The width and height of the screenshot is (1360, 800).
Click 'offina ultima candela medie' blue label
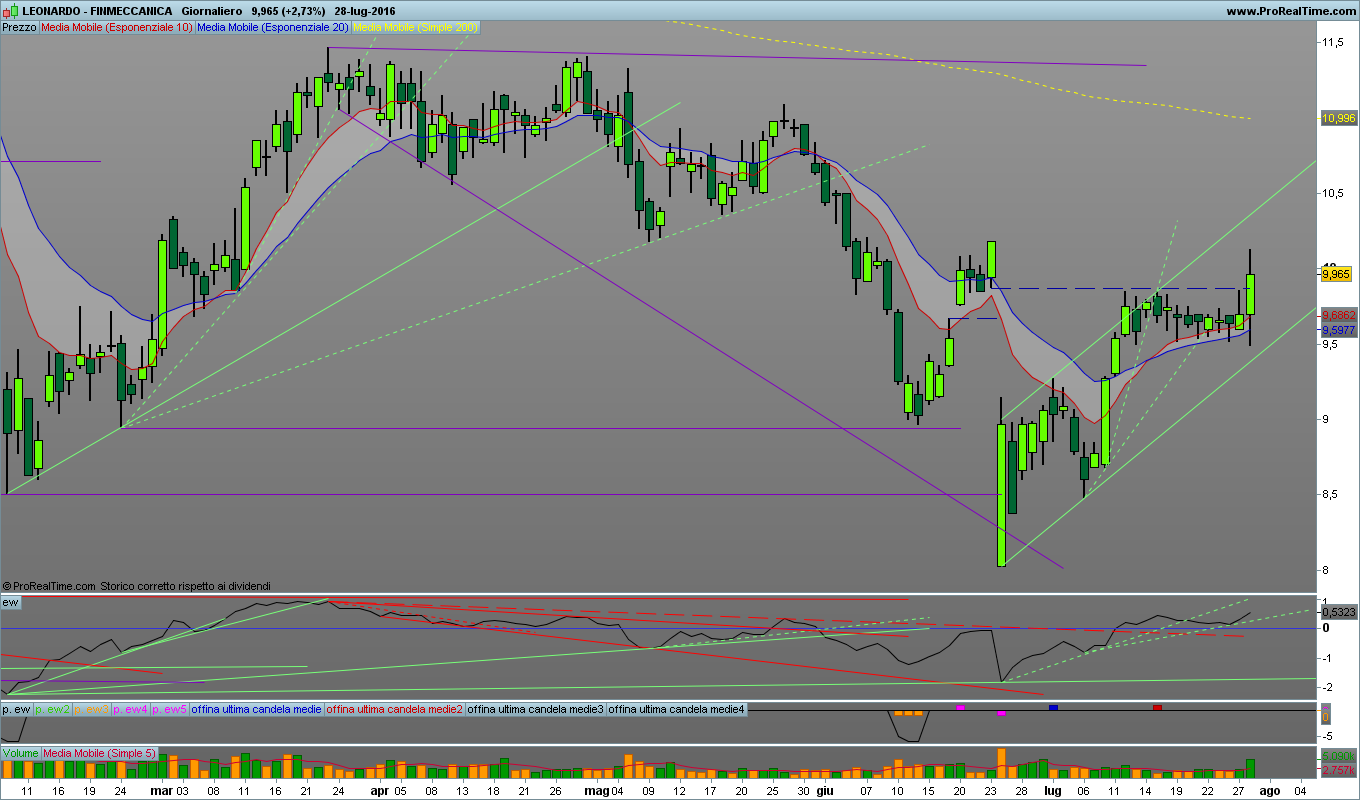tap(257, 709)
